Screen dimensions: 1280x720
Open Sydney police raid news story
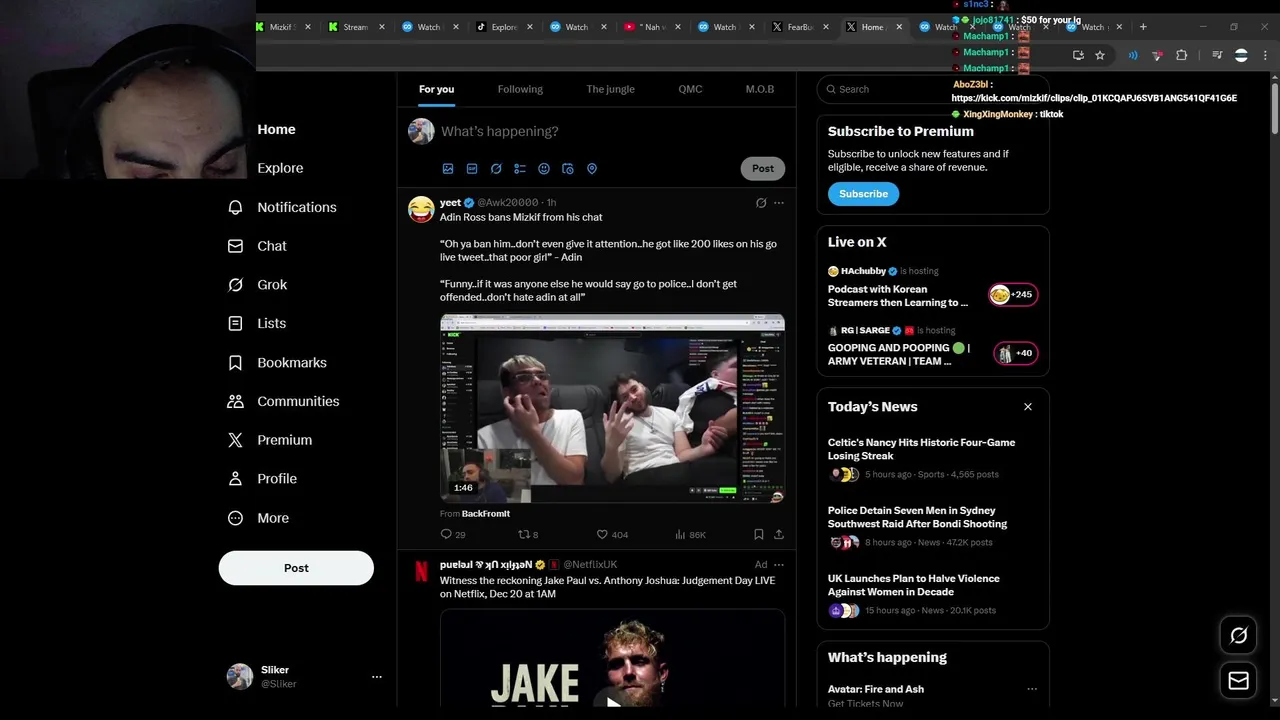coord(932,526)
